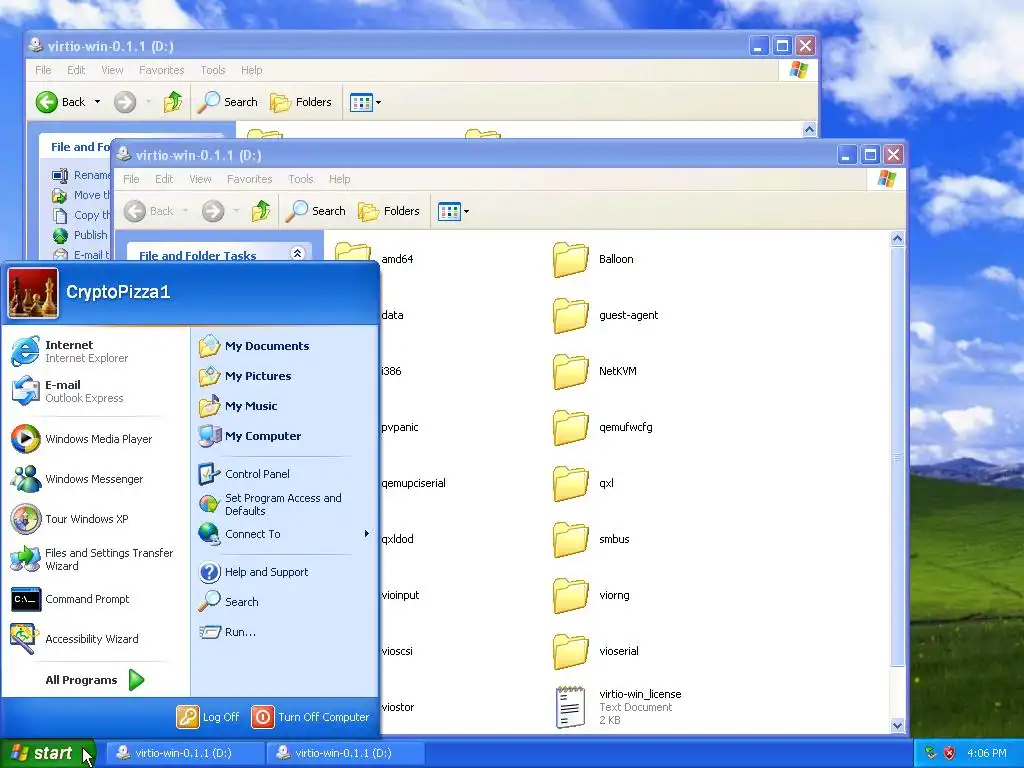This screenshot has width=1024, height=768.
Task: Collapse File and Folder Tasks panel
Action: (297, 253)
